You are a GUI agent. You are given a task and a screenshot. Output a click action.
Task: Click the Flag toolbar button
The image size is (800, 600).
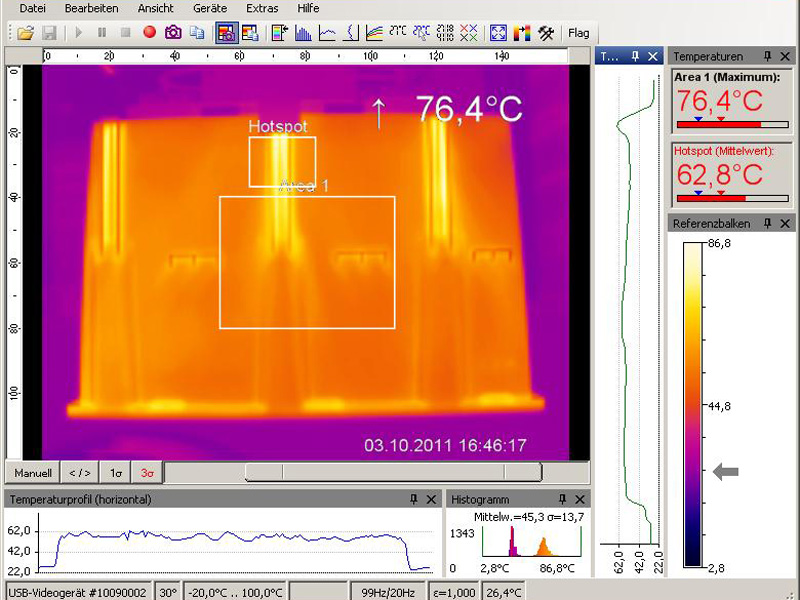pyautogui.click(x=579, y=33)
